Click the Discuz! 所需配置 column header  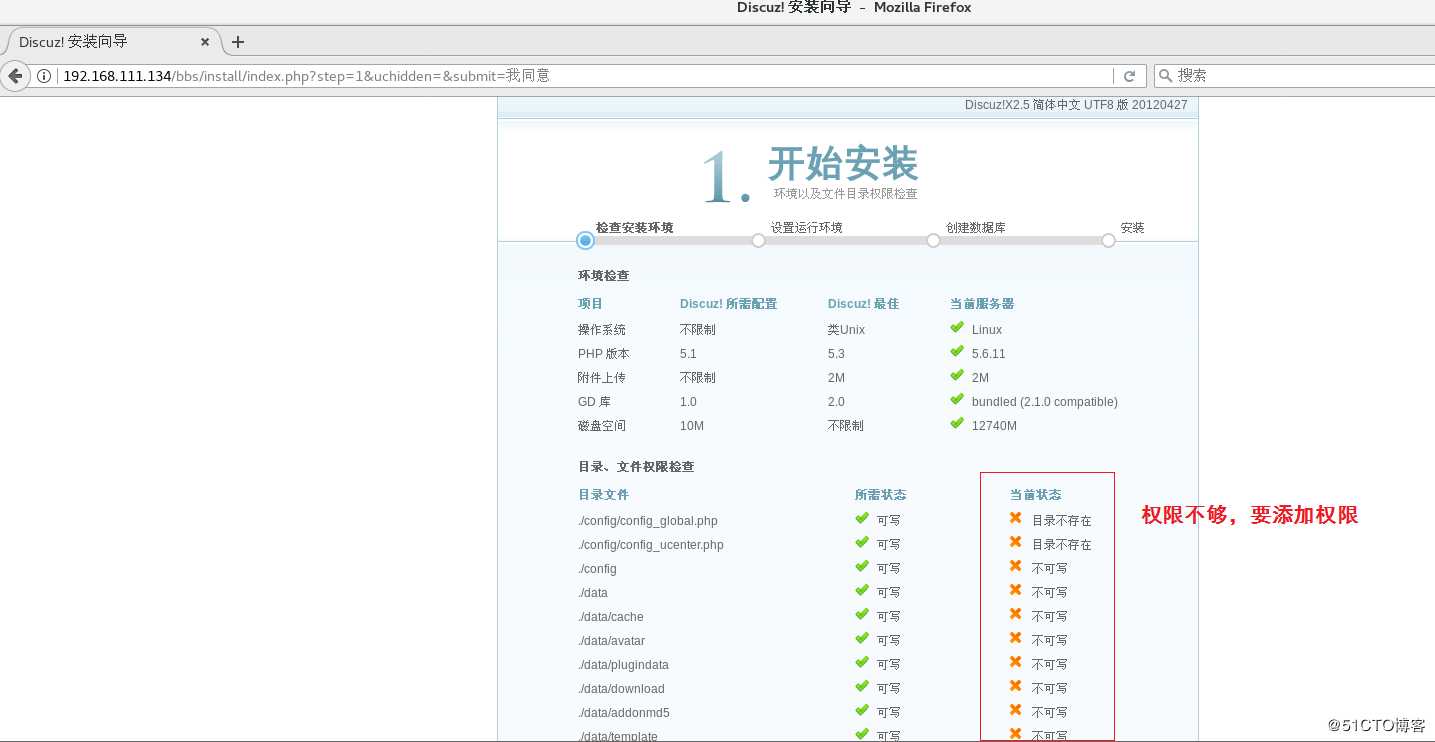(728, 304)
